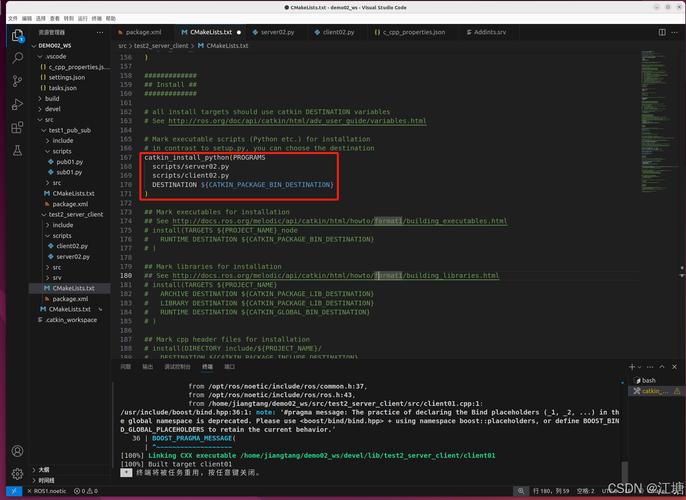Open the editor more actions ellipsis
This screenshot has height=500, width=686.
675,32
